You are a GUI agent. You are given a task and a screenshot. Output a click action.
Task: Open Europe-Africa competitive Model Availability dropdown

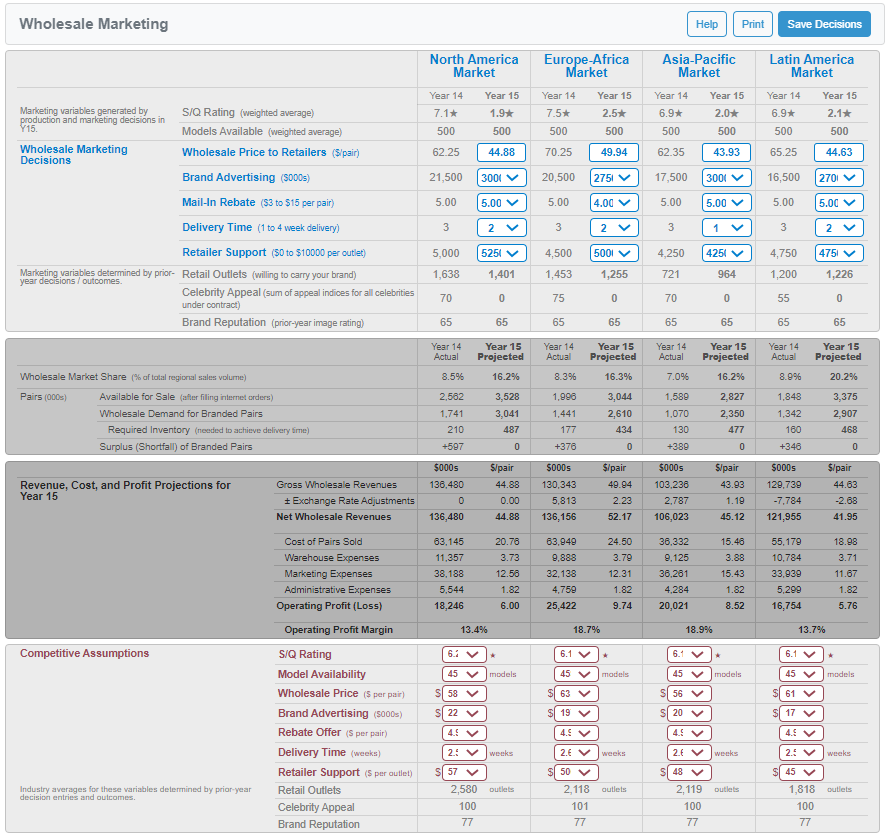pyautogui.click(x=577, y=674)
